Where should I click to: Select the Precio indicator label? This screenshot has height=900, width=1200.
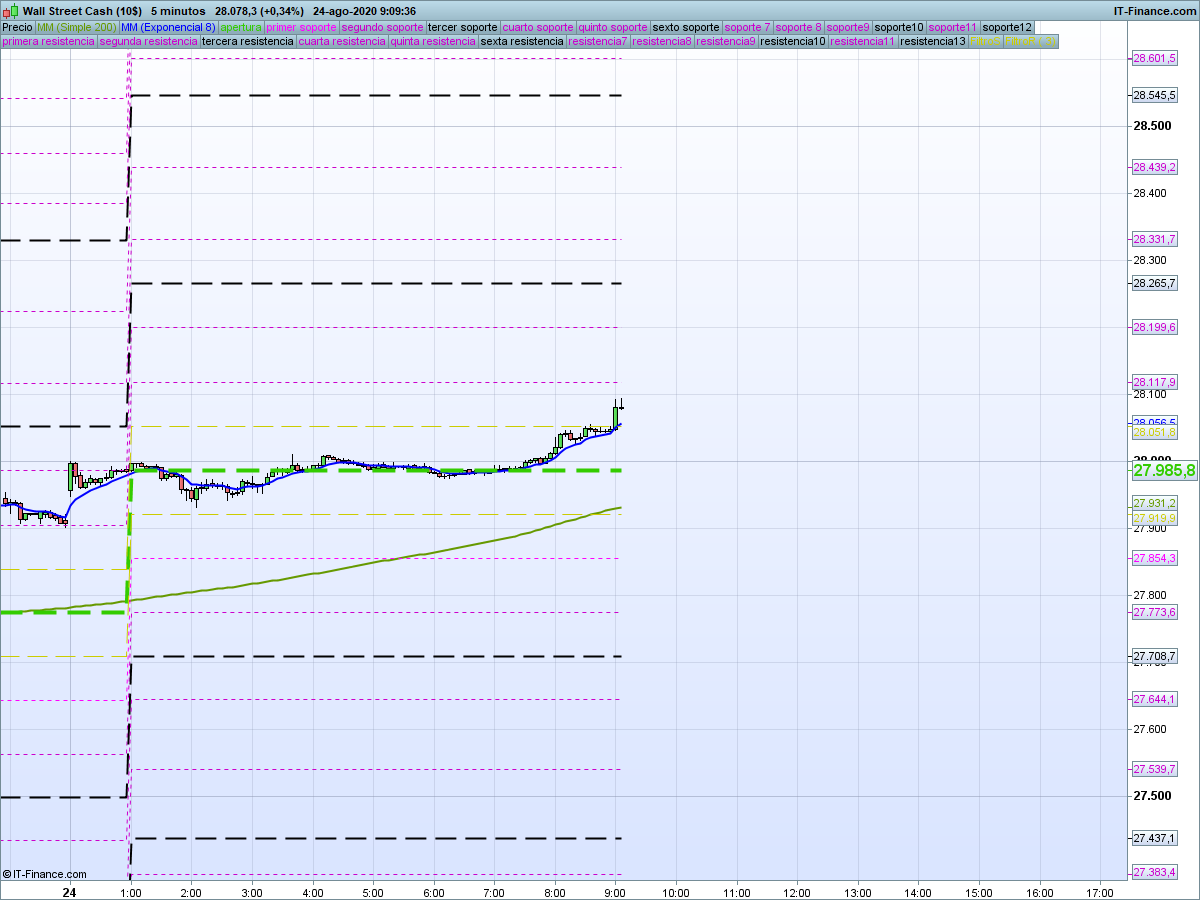(17, 27)
